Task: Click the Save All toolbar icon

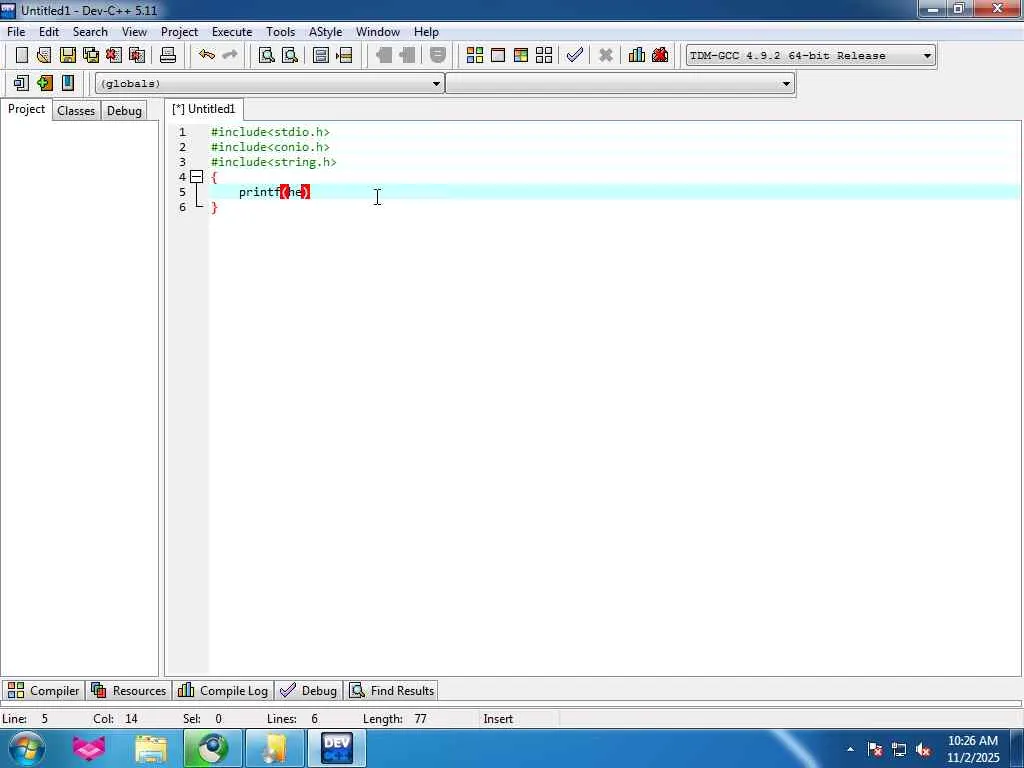Action: click(x=91, y=56)
